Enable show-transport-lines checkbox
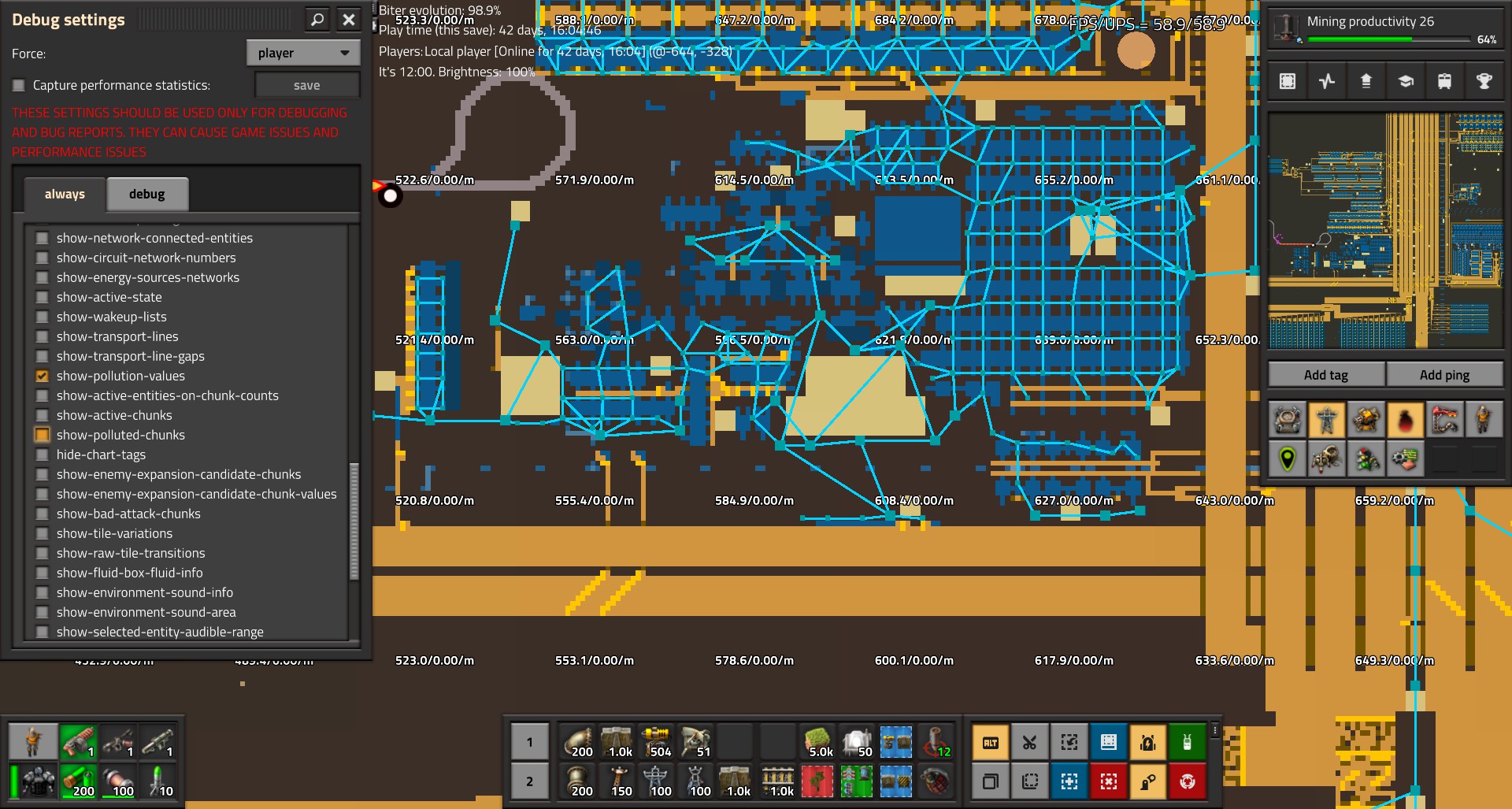1512x809 pixels. click(42, 336)
